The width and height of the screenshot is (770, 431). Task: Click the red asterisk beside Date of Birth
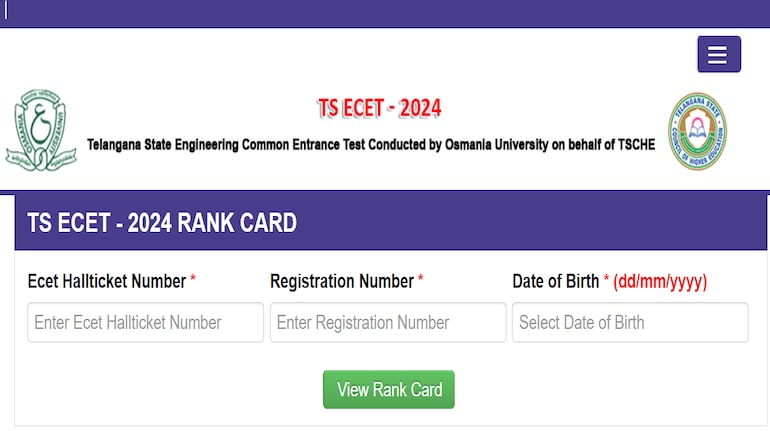[x=606, y=278]
